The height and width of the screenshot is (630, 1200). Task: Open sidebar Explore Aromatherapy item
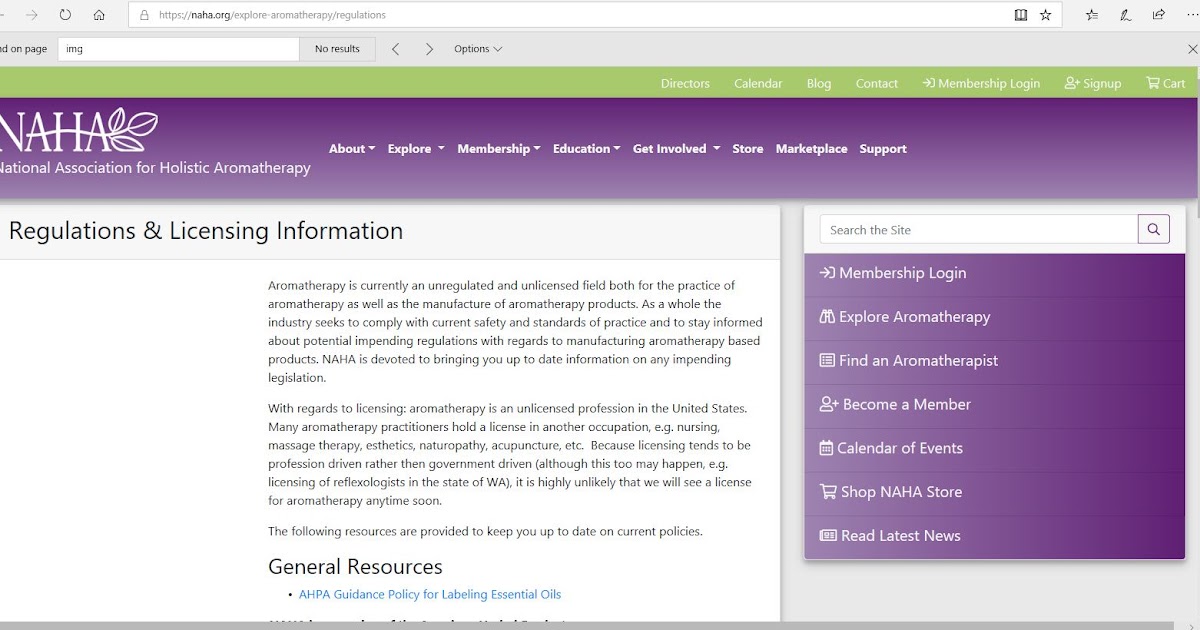pos(994,317)
